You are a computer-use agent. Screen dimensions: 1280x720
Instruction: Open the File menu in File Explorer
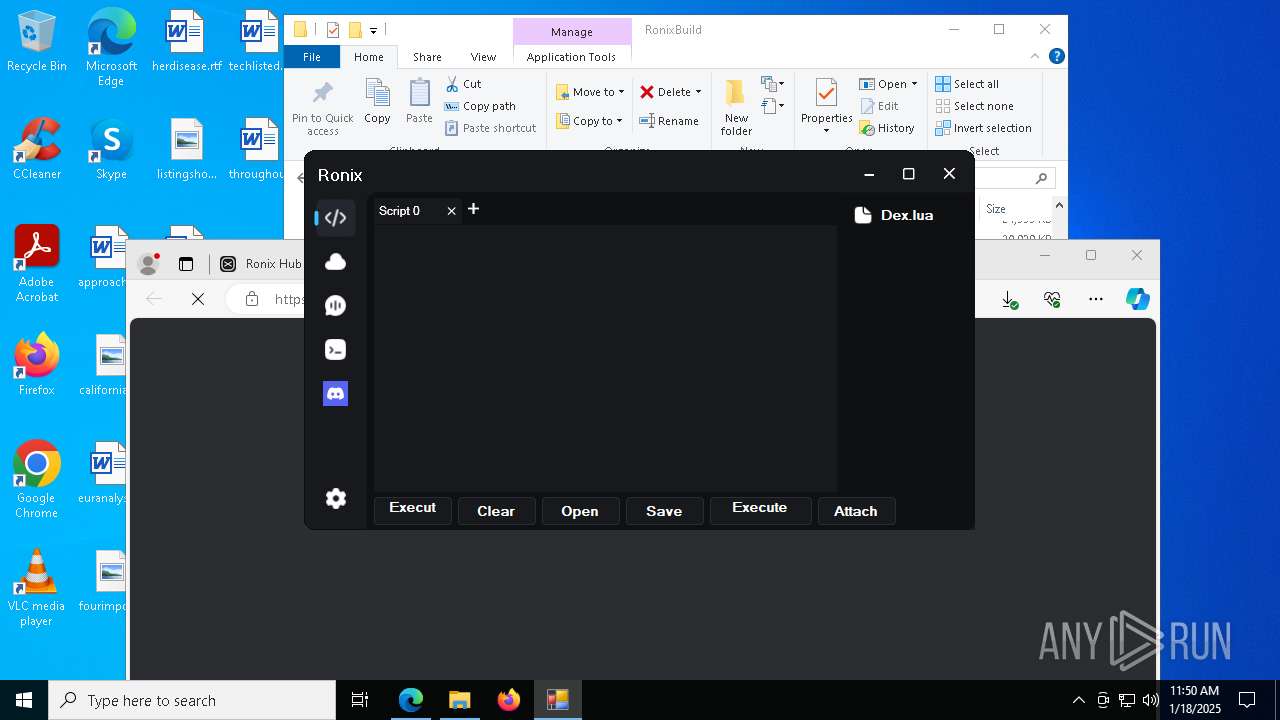click(312, 57)
